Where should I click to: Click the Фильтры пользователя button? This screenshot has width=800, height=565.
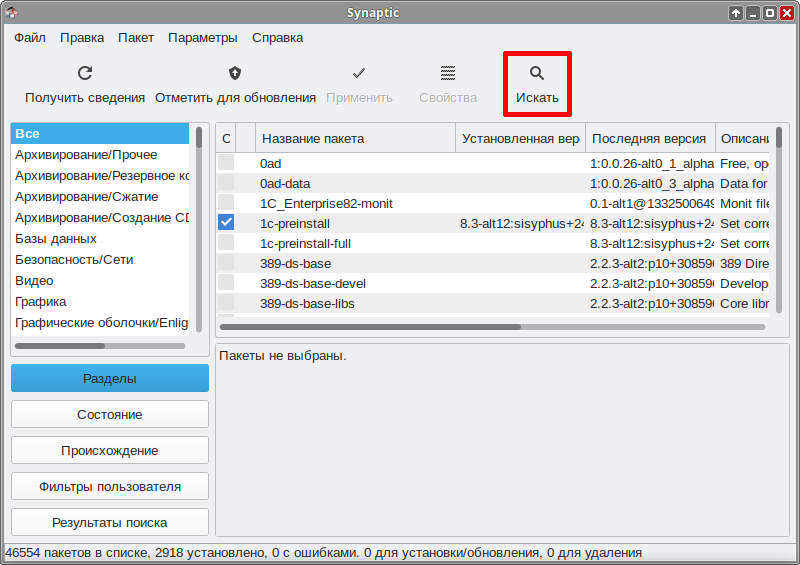pos(110,486)
